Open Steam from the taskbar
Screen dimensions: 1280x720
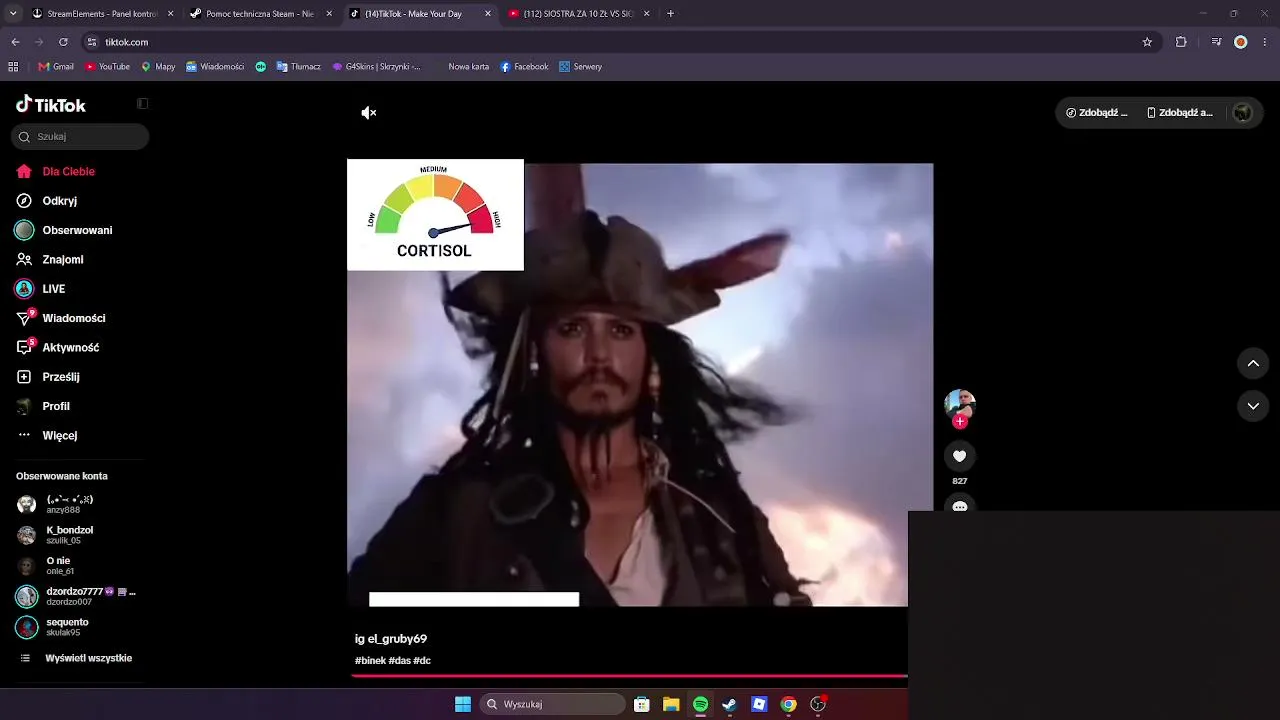(x=730, y=704)
